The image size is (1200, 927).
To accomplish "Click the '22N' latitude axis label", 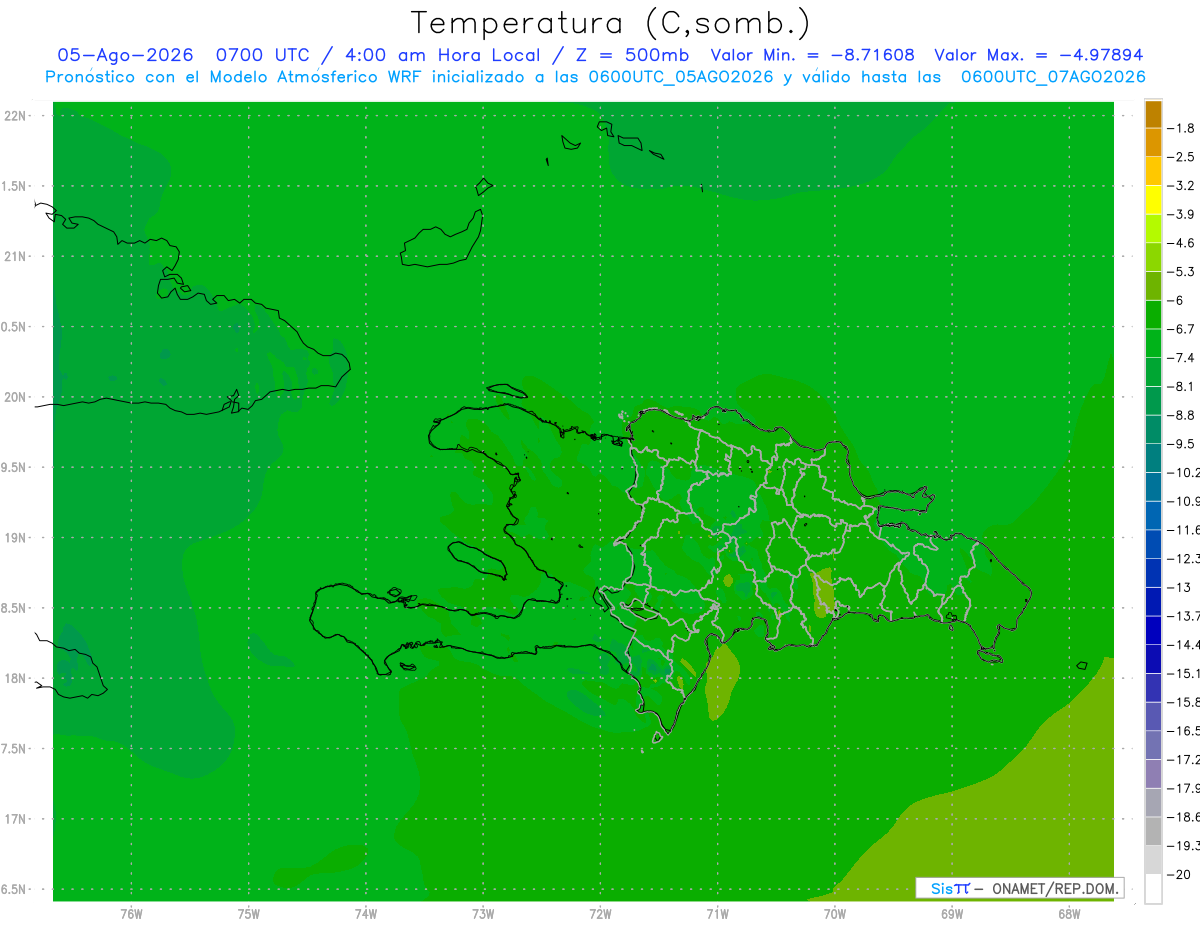I will (x=16, y=116).
